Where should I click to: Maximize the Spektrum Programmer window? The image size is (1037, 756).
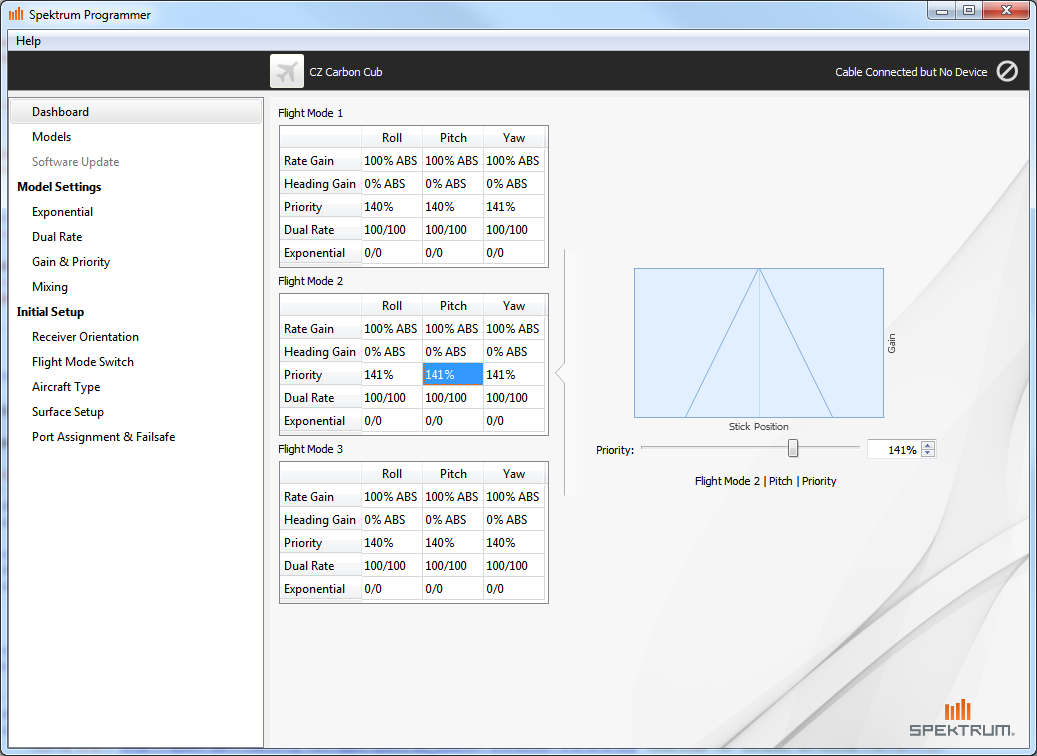point(969,11)
